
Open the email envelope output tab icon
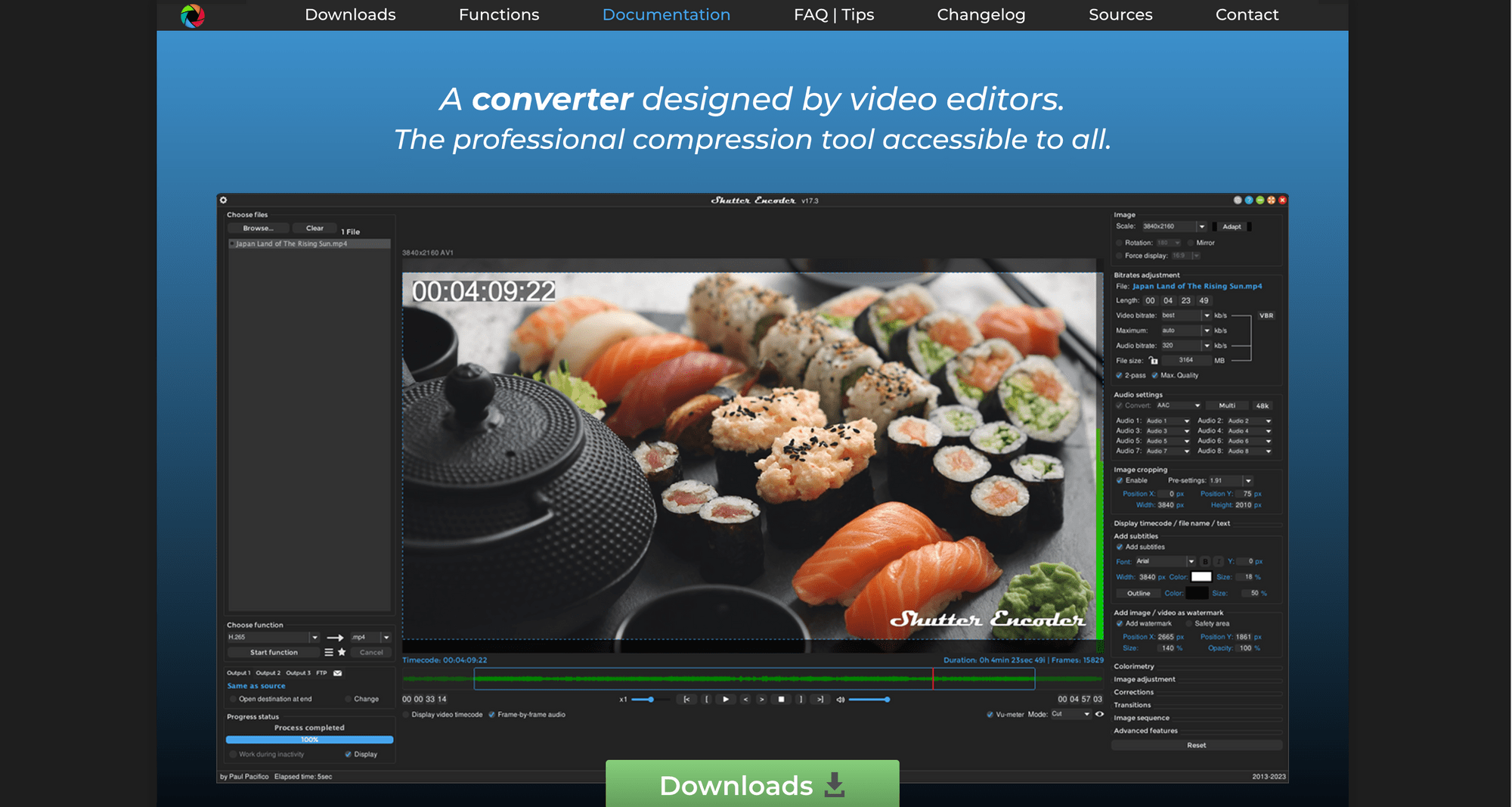(338, 673)
